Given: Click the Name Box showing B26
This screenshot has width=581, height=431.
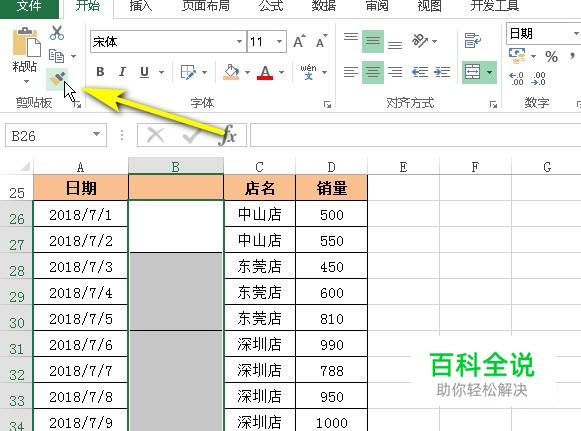Looking at the screenshot, I should click(x=56, y=135).
